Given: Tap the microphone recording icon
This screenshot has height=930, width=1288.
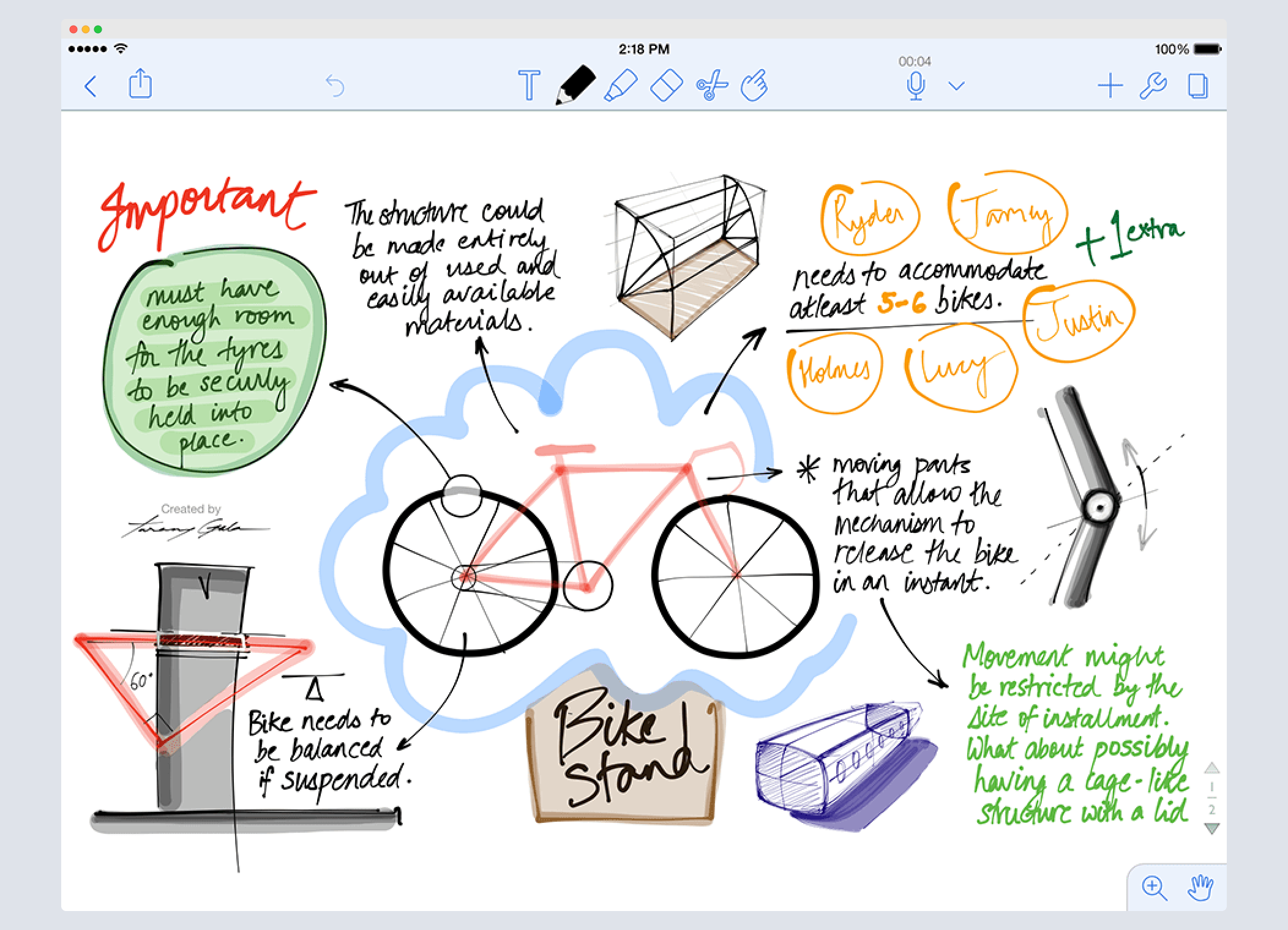Looking at the screenshot, I should pos(916,85).
